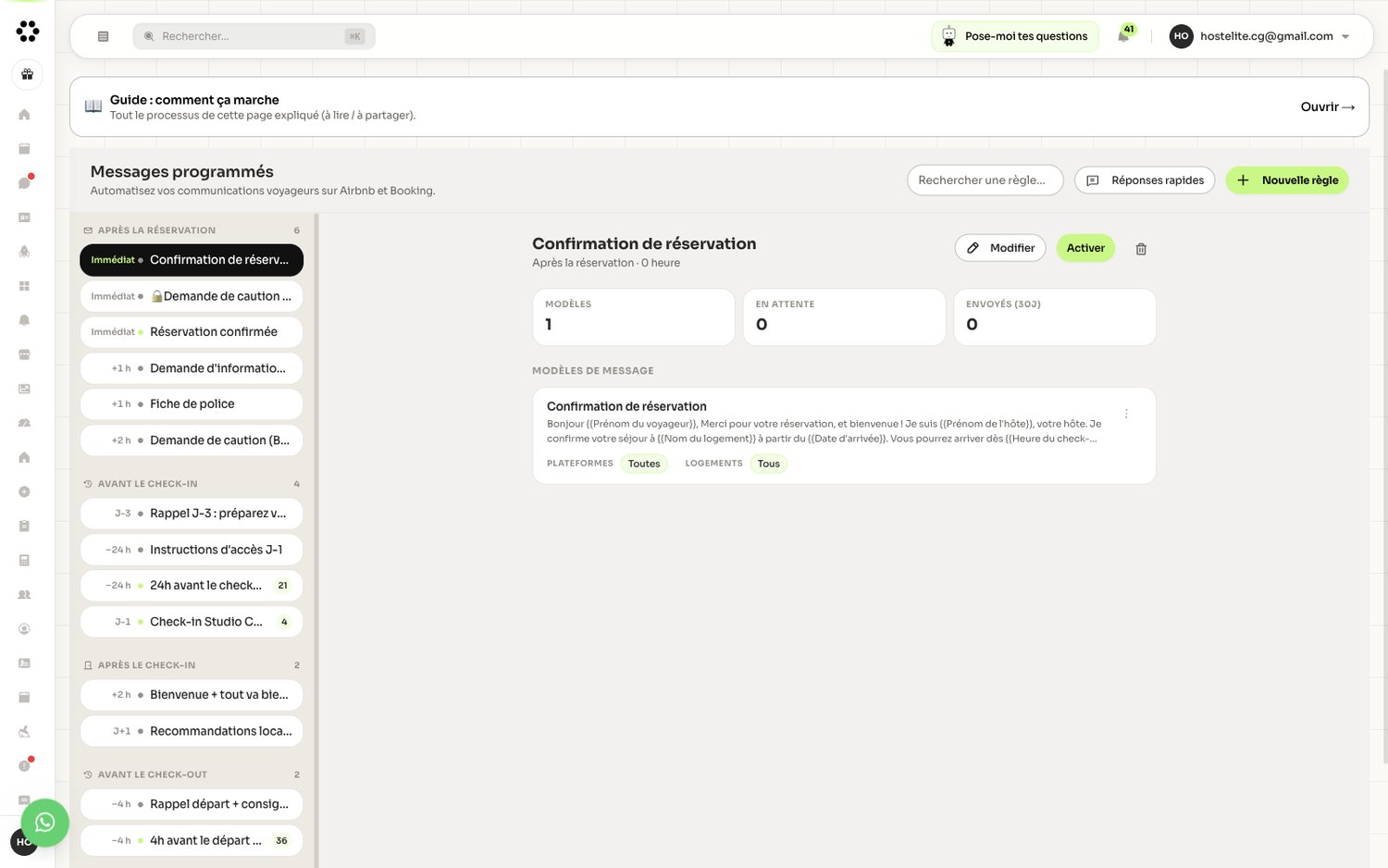Open the two-people team sidebar icon
1388x868 pixels.
[x=25, y=594]
